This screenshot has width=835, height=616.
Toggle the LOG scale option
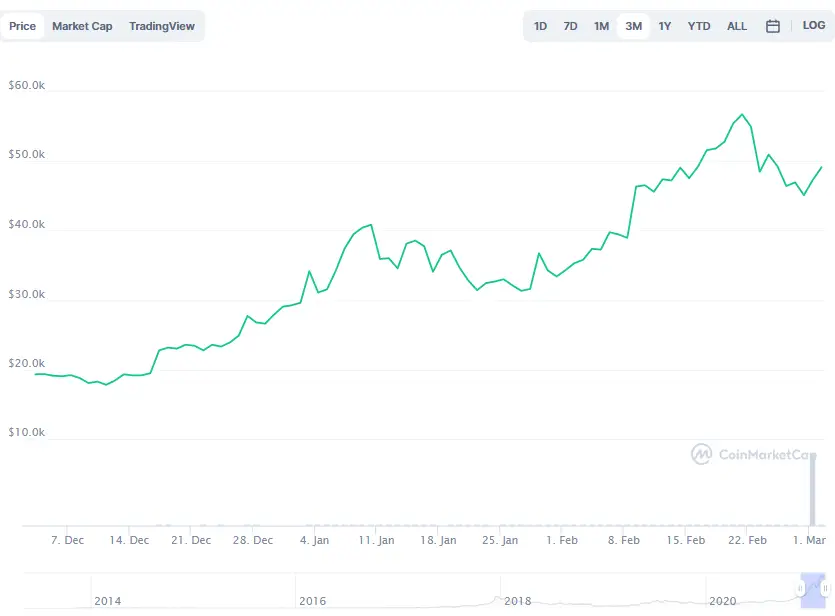[x=814, y=26]
